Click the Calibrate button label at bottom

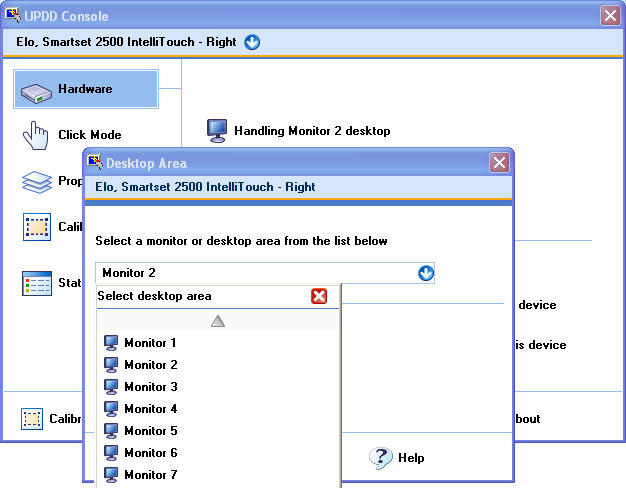coord(65,419)
